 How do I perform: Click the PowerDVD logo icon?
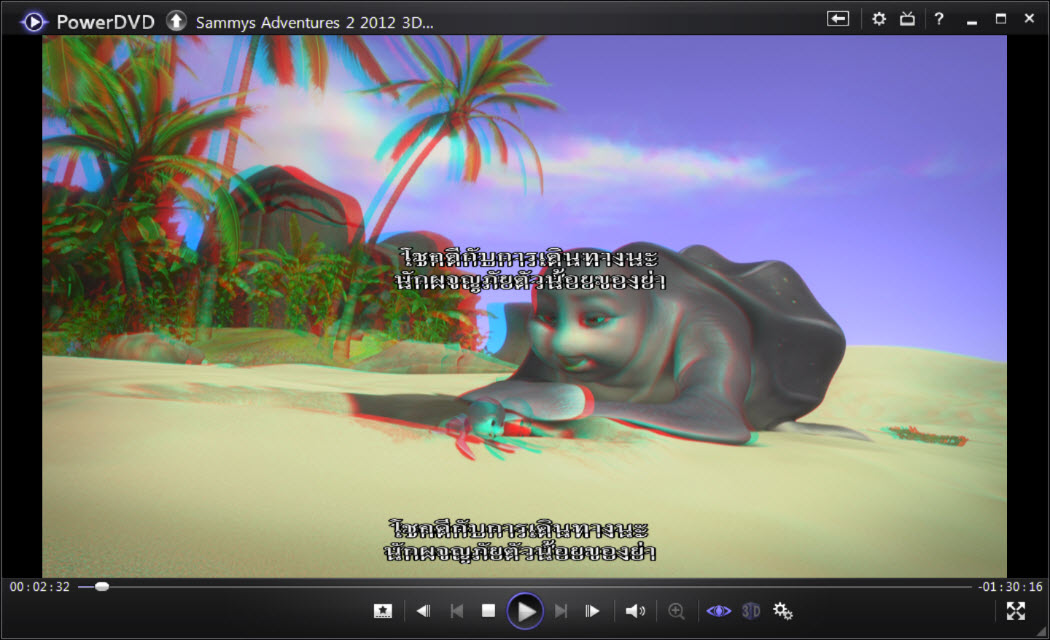pyautogui.click(x=33, y=22)
